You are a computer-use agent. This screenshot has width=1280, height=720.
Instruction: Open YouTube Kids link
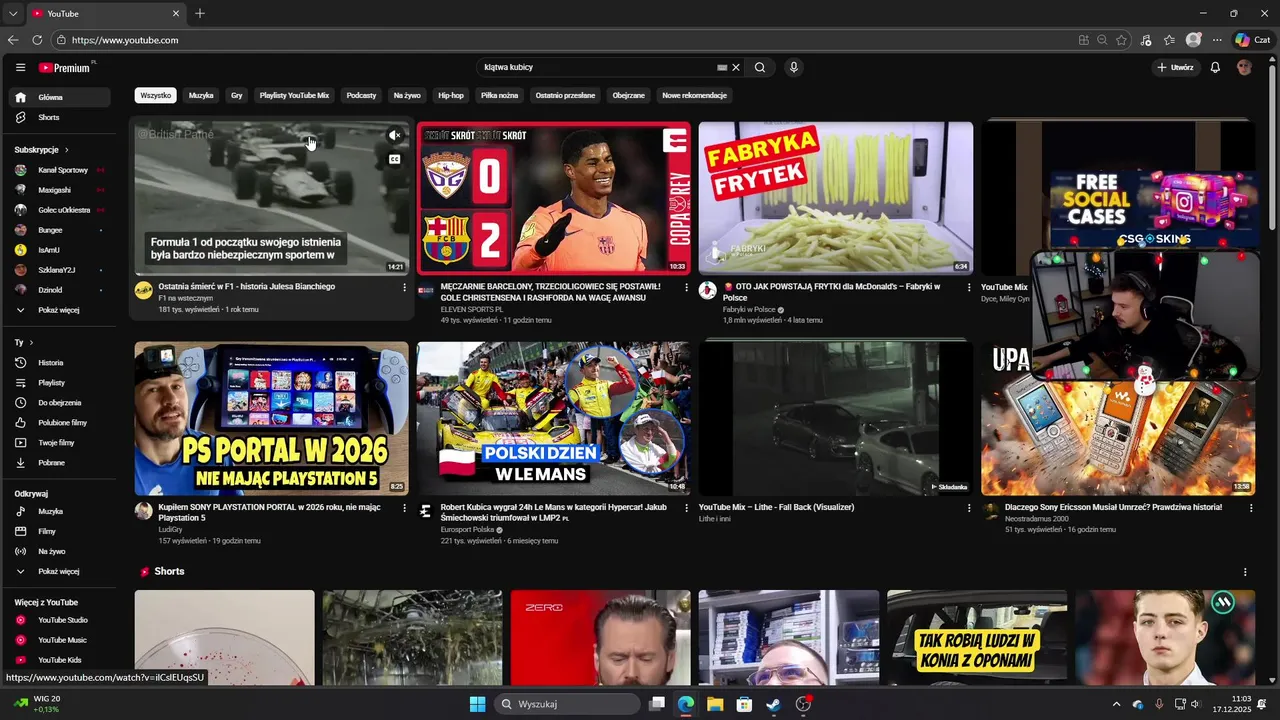(62, 660)
